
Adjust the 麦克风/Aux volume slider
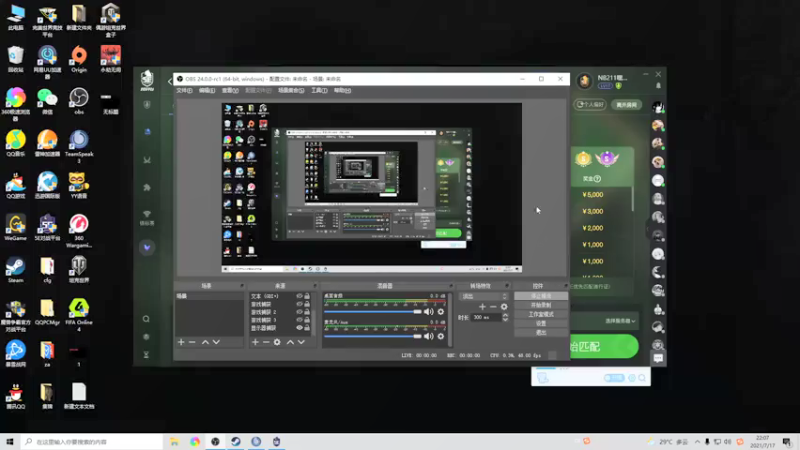(x=372, y=336)
